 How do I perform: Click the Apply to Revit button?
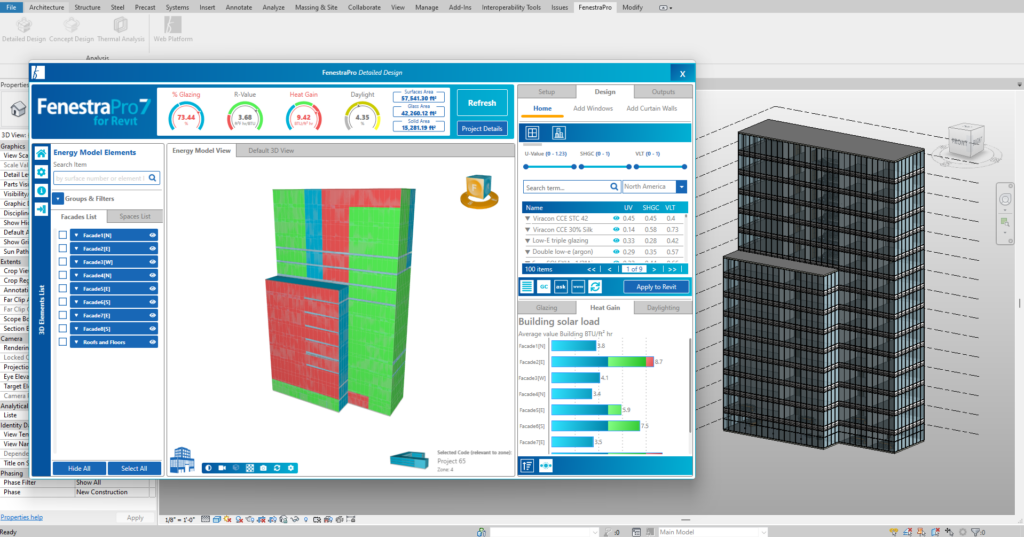(x=656, y=287)
